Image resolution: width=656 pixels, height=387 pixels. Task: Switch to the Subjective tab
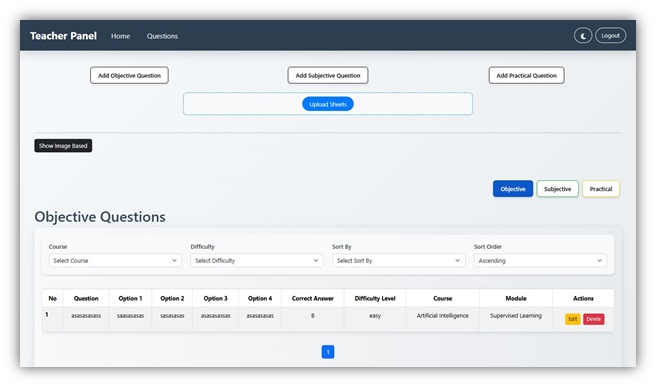pyautogui.click(x=557, y=189)
